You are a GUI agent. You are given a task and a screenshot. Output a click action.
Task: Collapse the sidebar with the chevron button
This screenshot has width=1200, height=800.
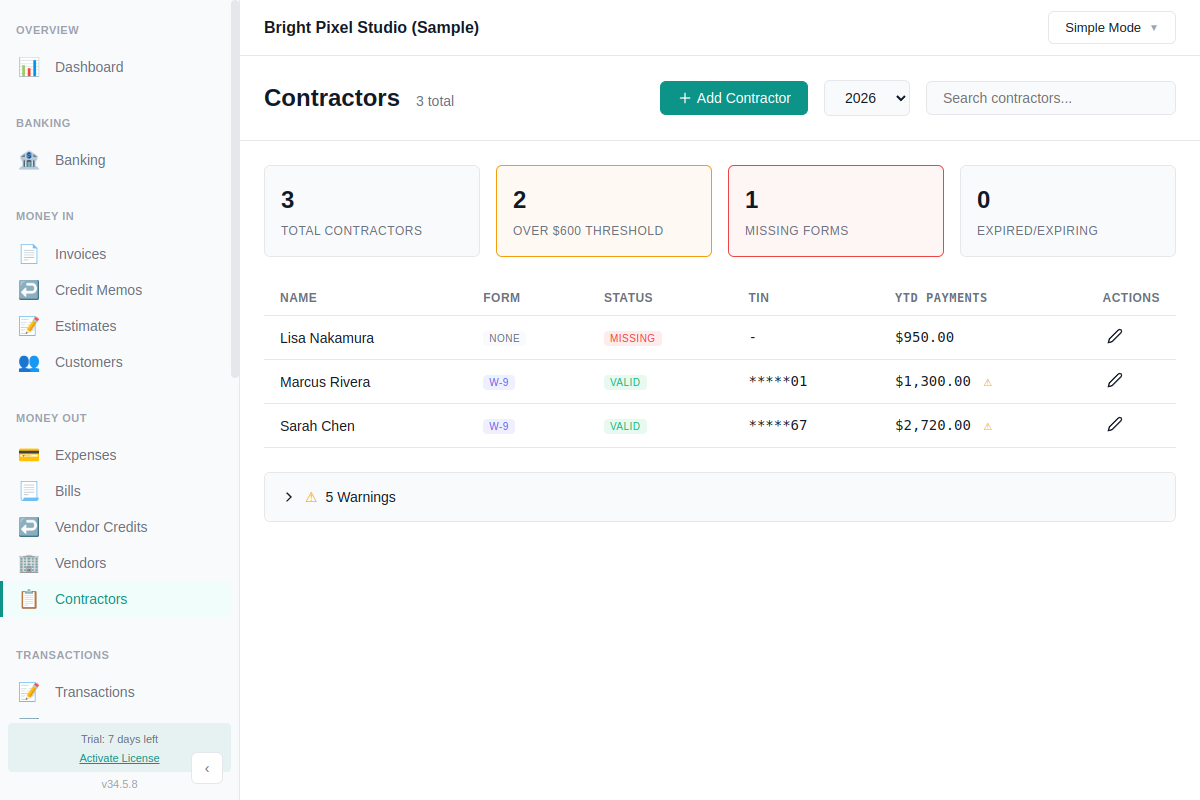point(207,768)
